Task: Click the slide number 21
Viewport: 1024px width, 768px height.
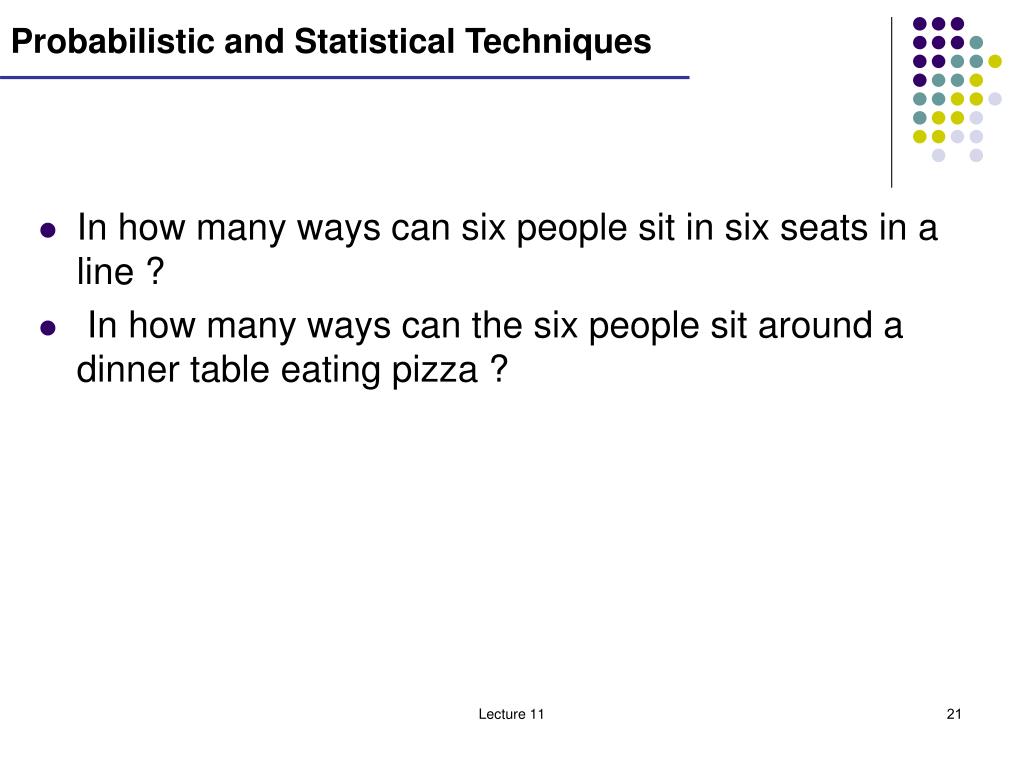Action: [954, 714]
